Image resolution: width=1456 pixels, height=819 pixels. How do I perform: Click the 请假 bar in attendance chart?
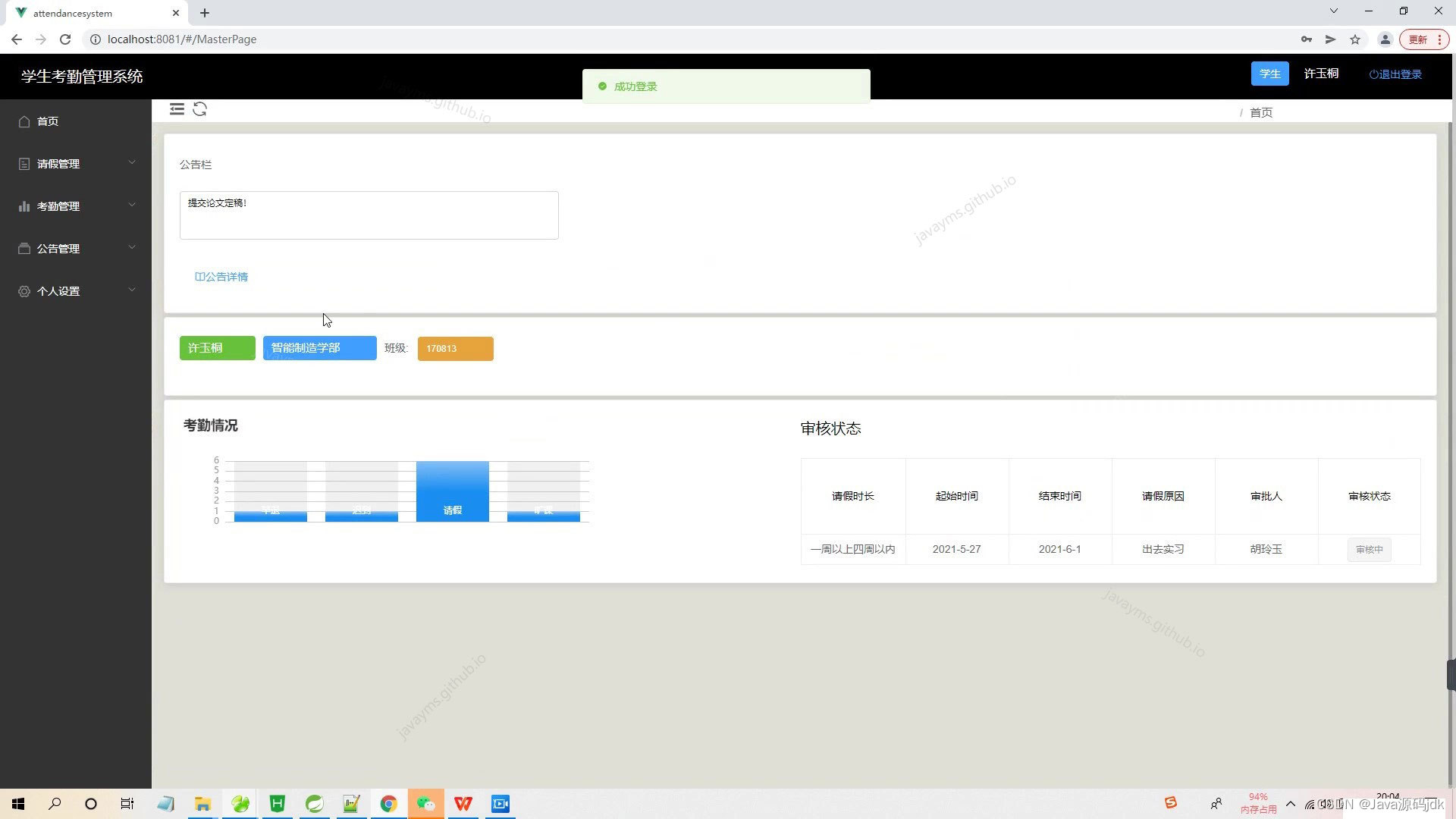click(452, 491)
